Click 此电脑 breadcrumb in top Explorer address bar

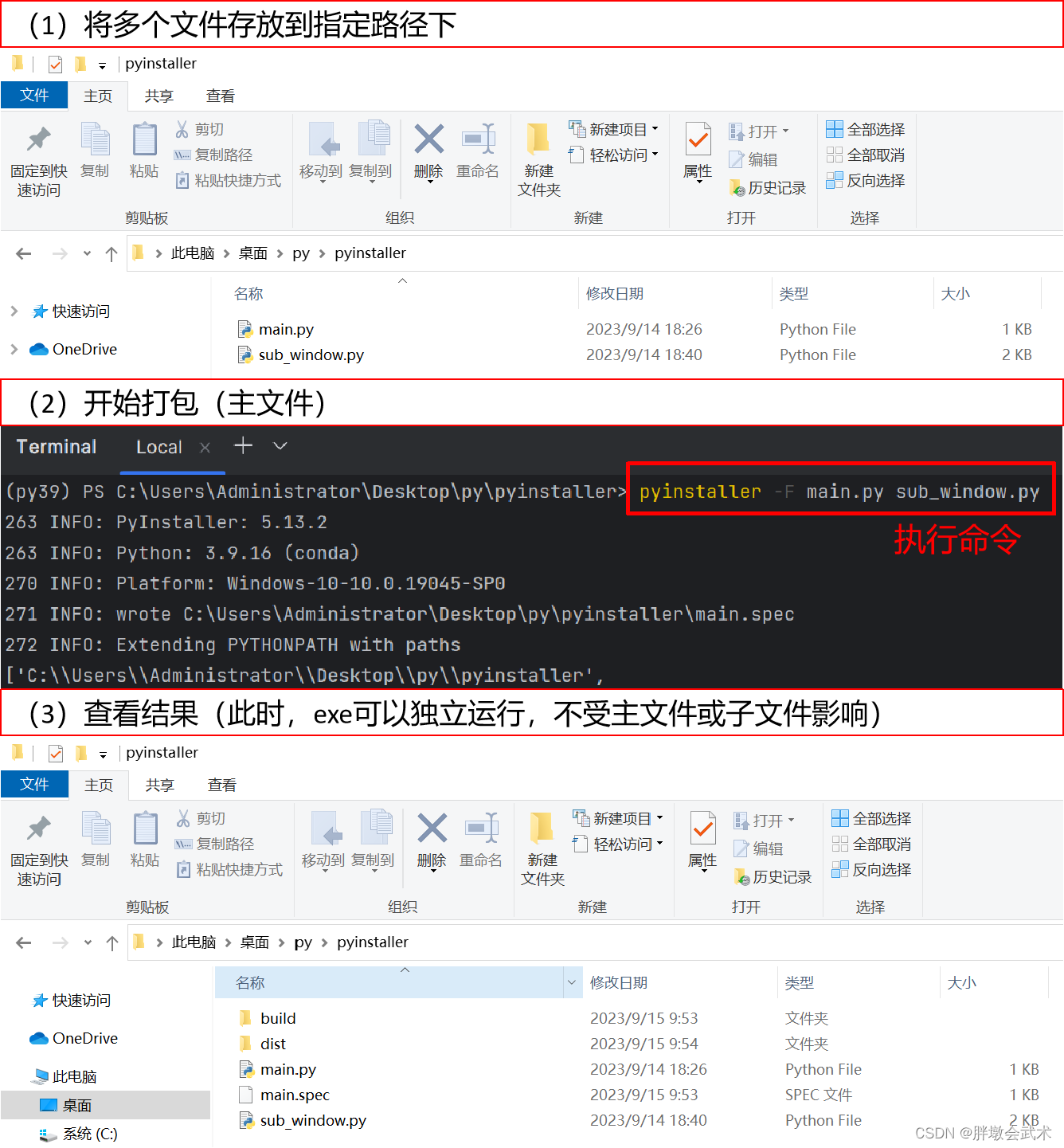pos(193,253)
